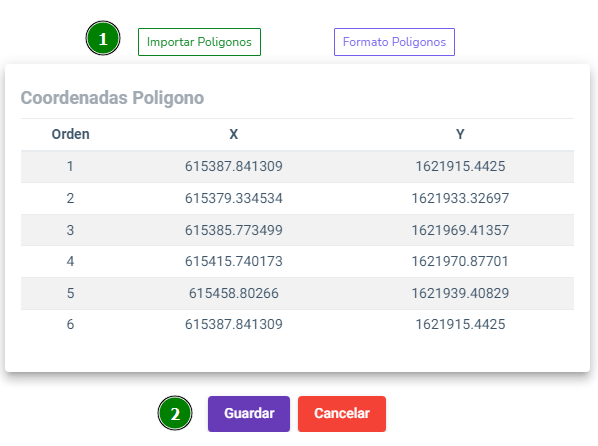Click Y value 1621970.87701
Image resolution: width=598 pixels, height=446 pixels.
(x=460, y=261)
